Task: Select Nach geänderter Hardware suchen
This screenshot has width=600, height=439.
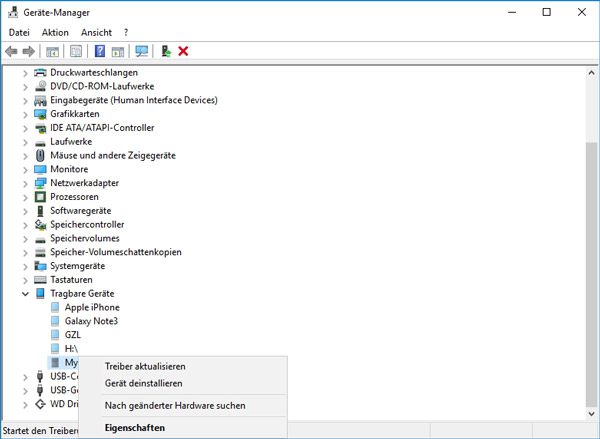Action: click(x=175, y=406)
